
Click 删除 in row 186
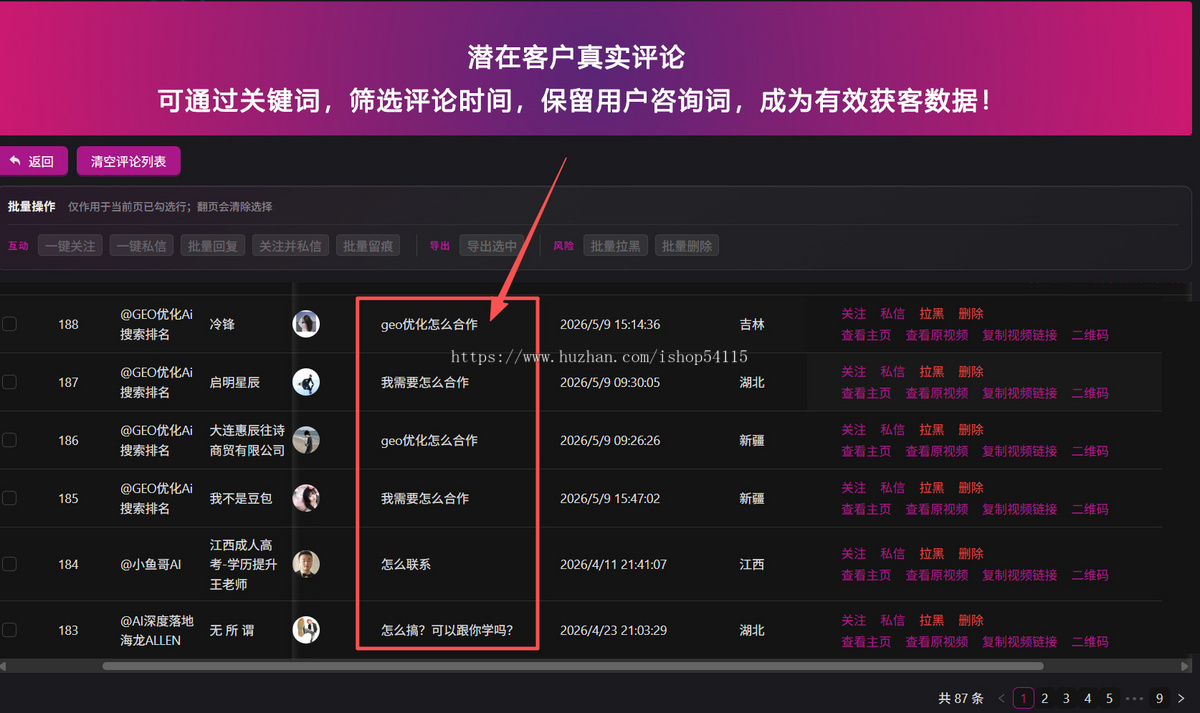(x=971, y=430)
